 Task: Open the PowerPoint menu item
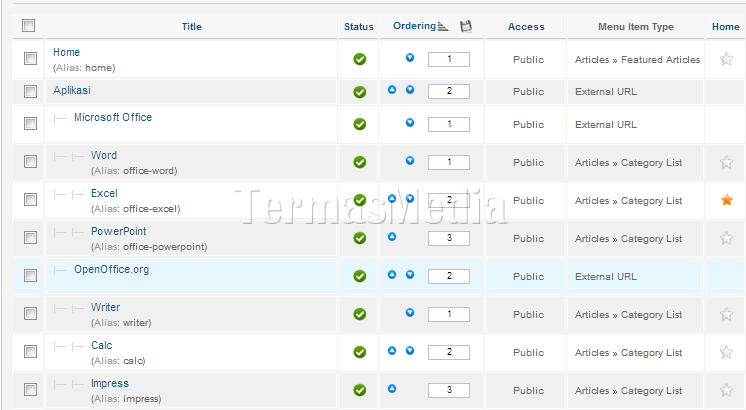coord(118,231)
